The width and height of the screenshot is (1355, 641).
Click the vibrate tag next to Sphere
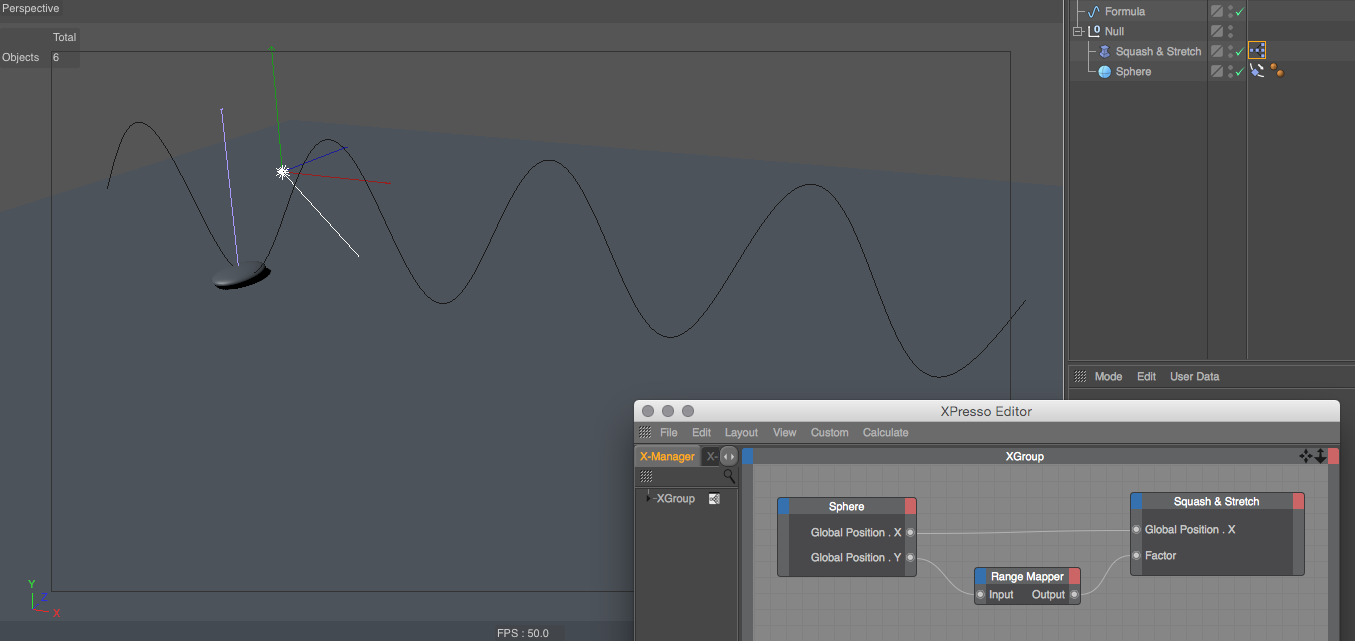pos(1257,71)
